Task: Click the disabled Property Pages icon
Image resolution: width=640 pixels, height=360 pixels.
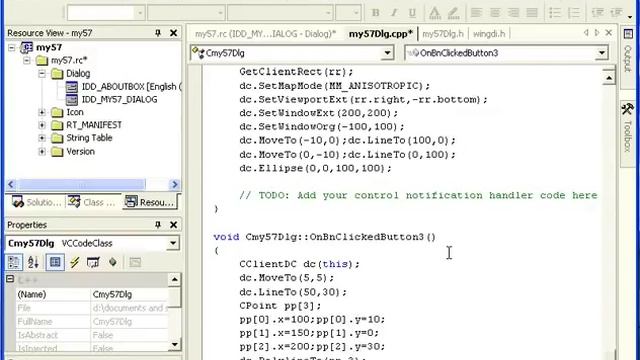Action: (x=135, y=262)
